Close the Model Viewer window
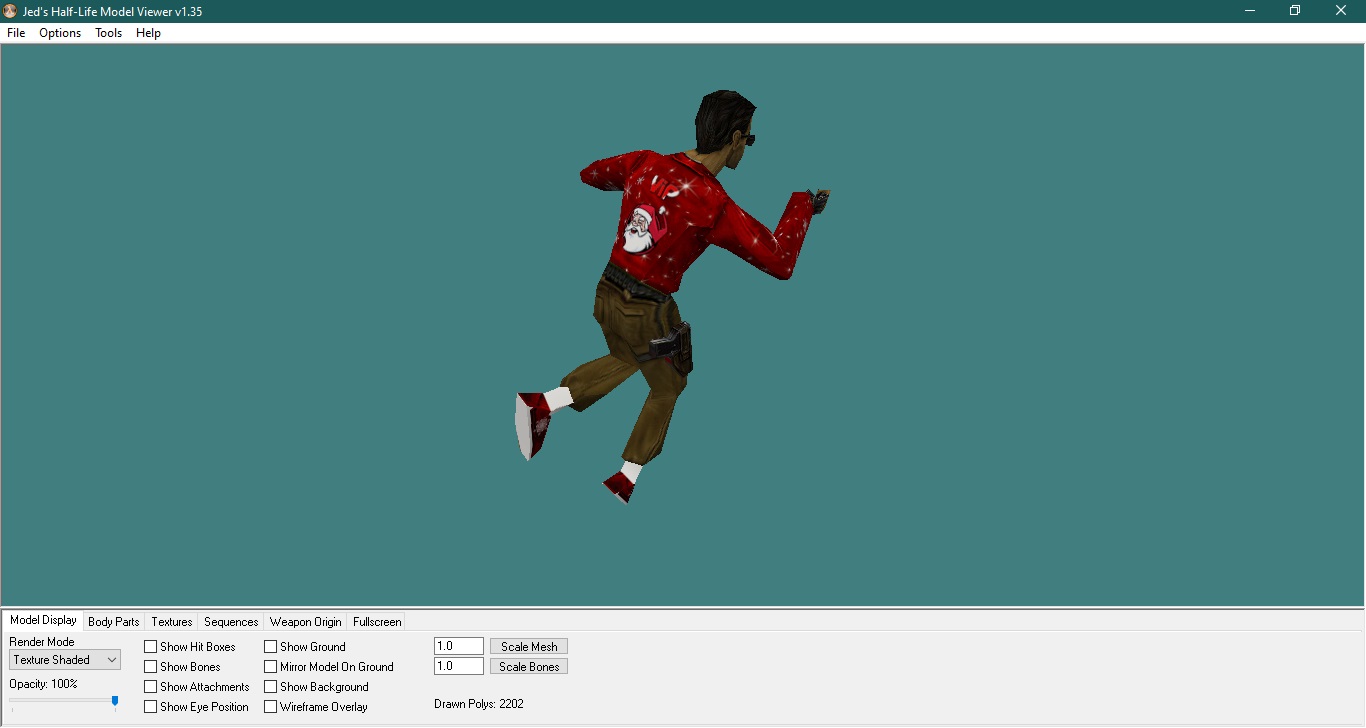This screenshot has height=728, width=1366. [x=1341, y=11]
